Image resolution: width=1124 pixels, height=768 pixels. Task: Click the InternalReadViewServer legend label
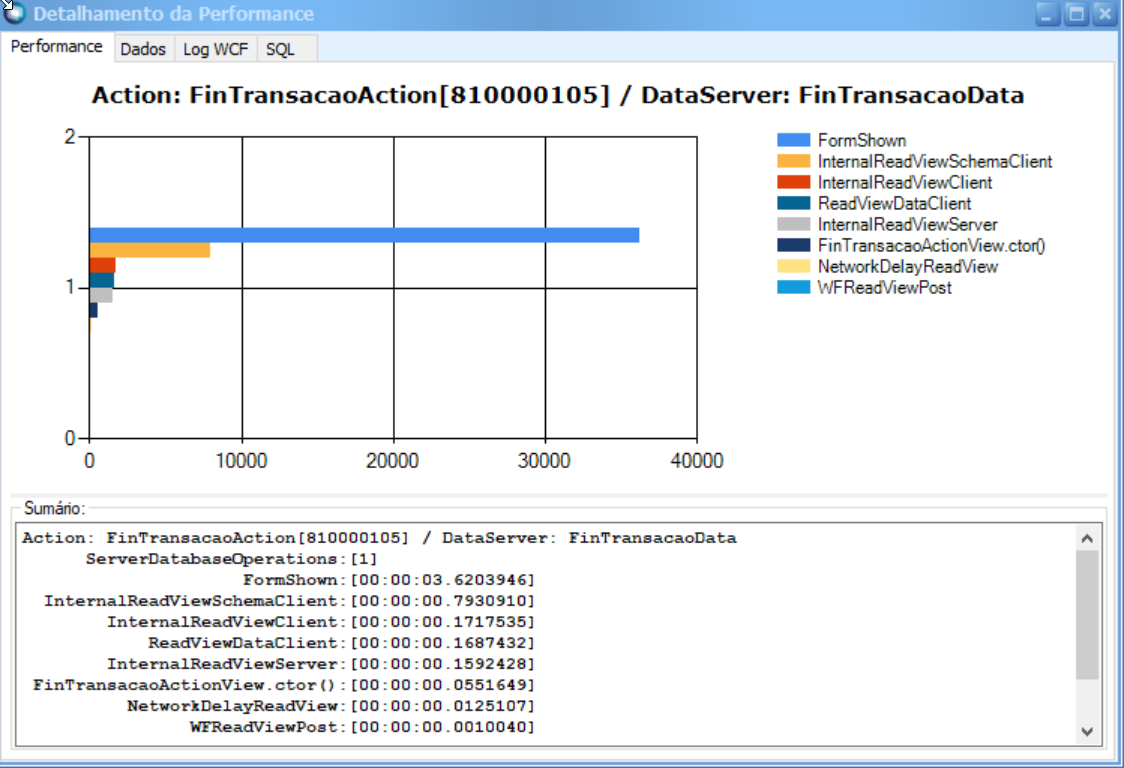coord(908,224)
